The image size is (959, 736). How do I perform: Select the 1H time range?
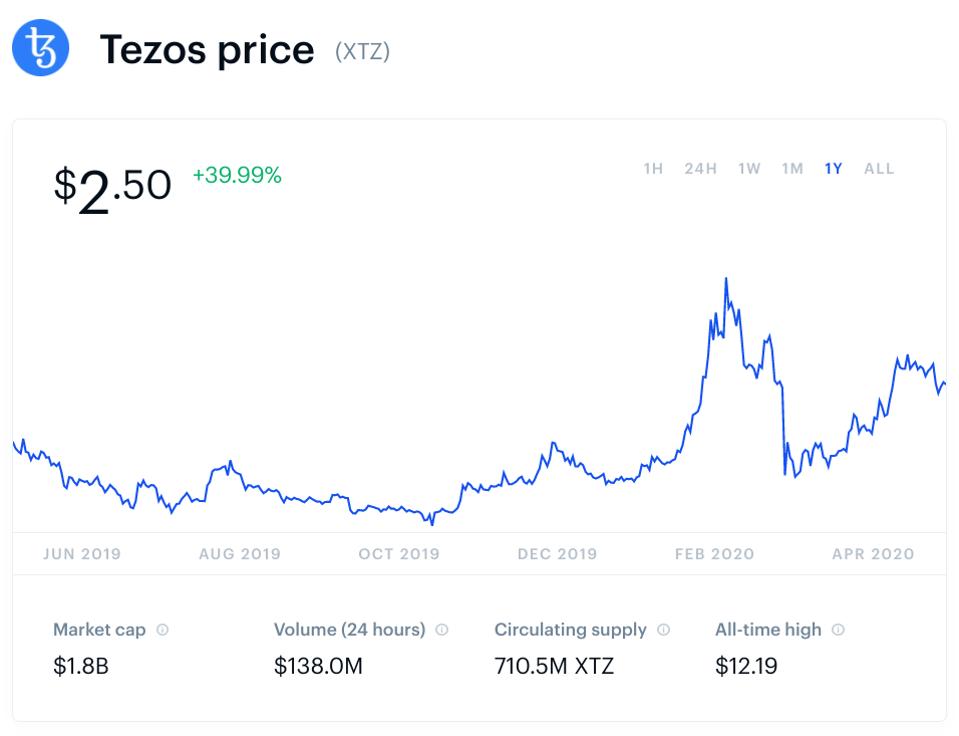tap(653, 169)
